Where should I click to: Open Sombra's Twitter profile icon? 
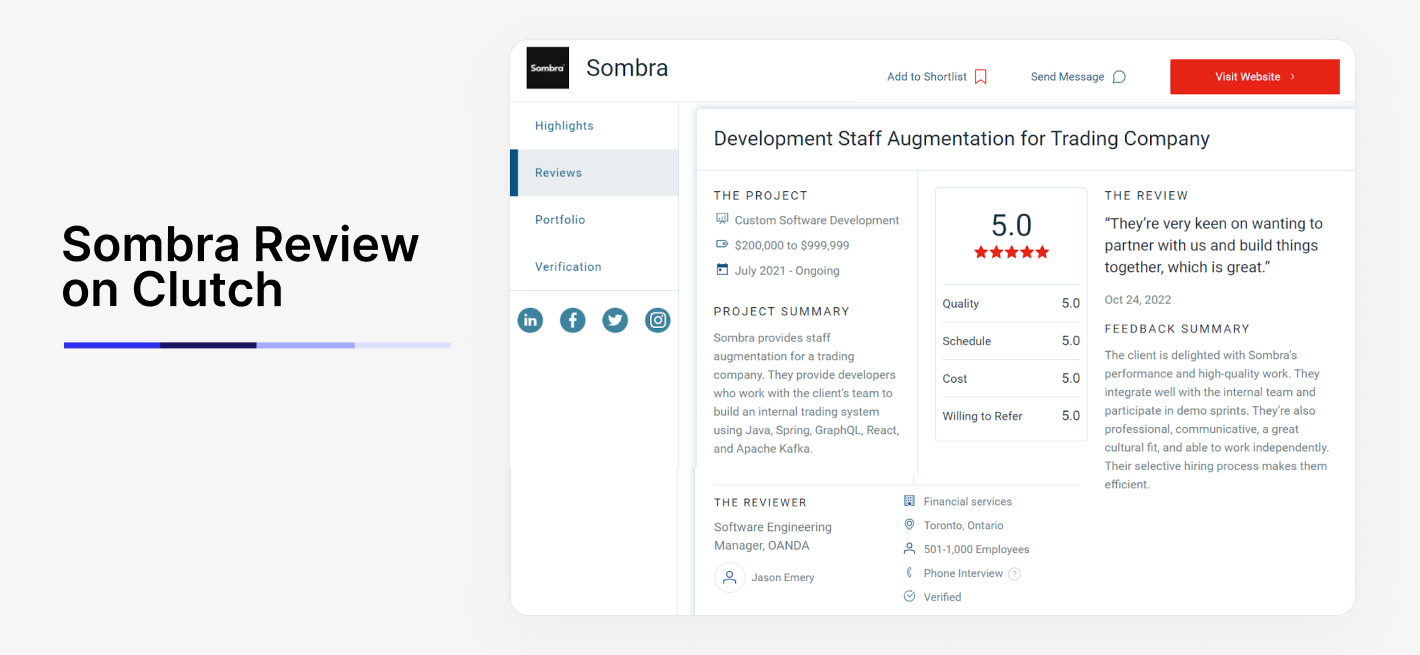(615, 320)
